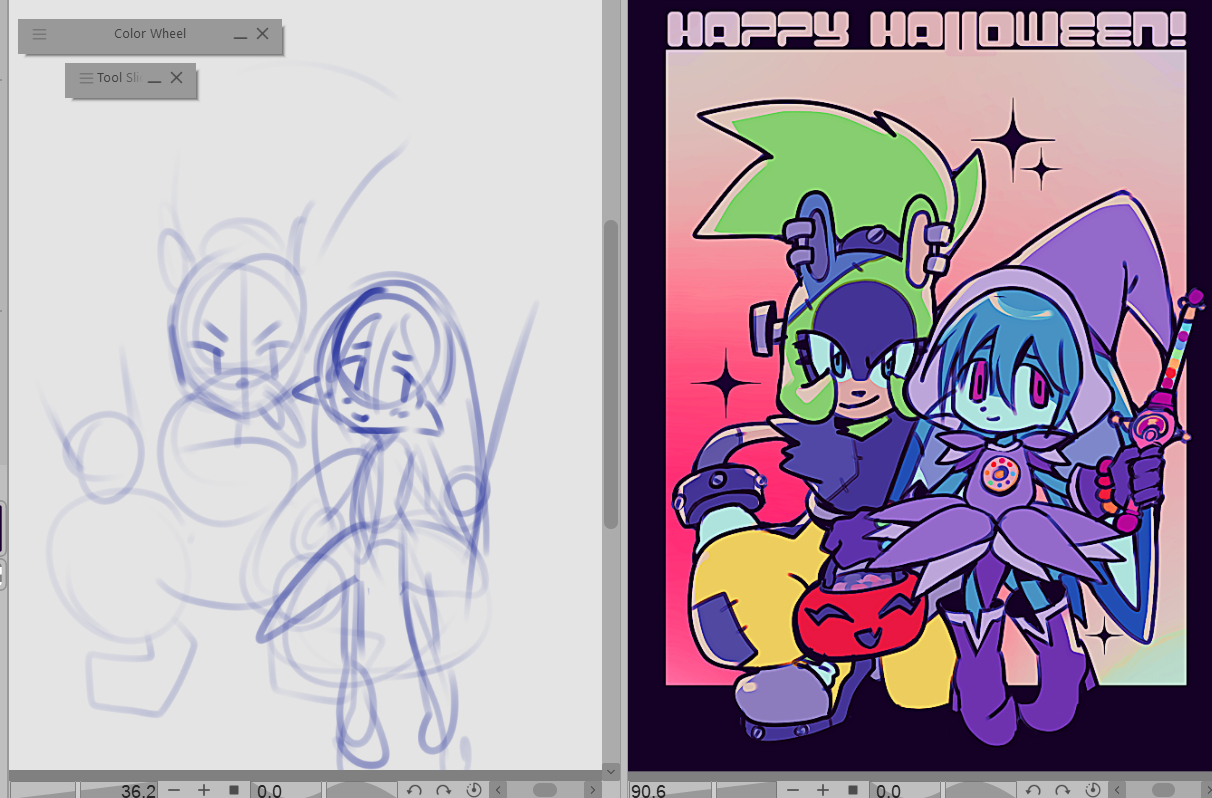Image resolution: width=1212 pixels, height=798 pixels.
Task: Fit the Halloween artwork canvas to the window
Action: (x=853, y=790)
